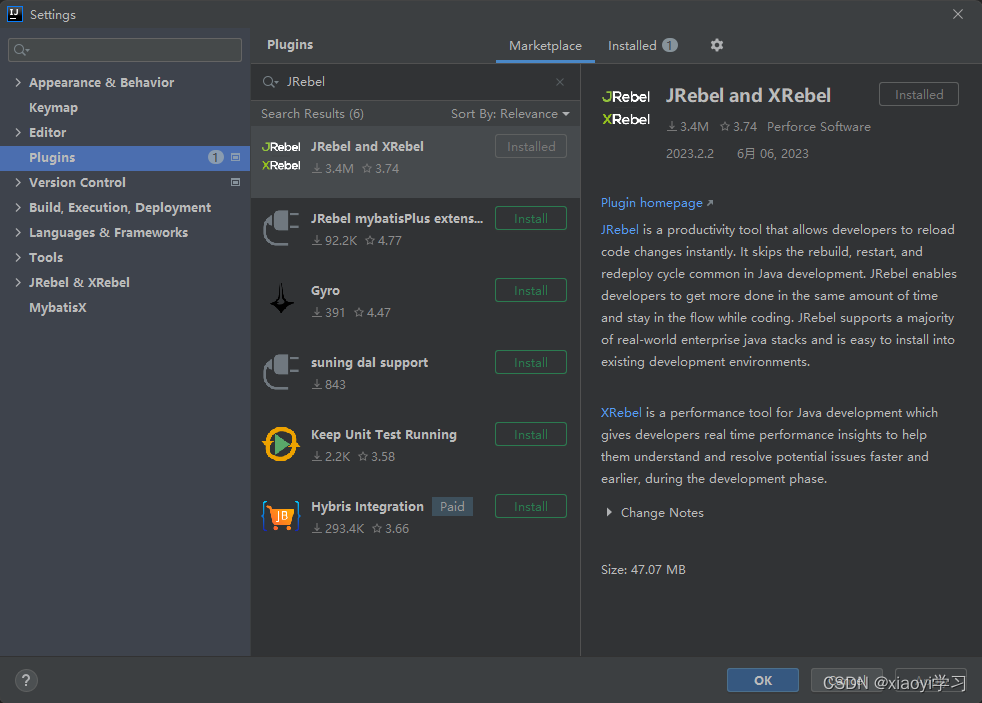Click the Search Results (6) label
982x703 pixels.
(312, 113)
